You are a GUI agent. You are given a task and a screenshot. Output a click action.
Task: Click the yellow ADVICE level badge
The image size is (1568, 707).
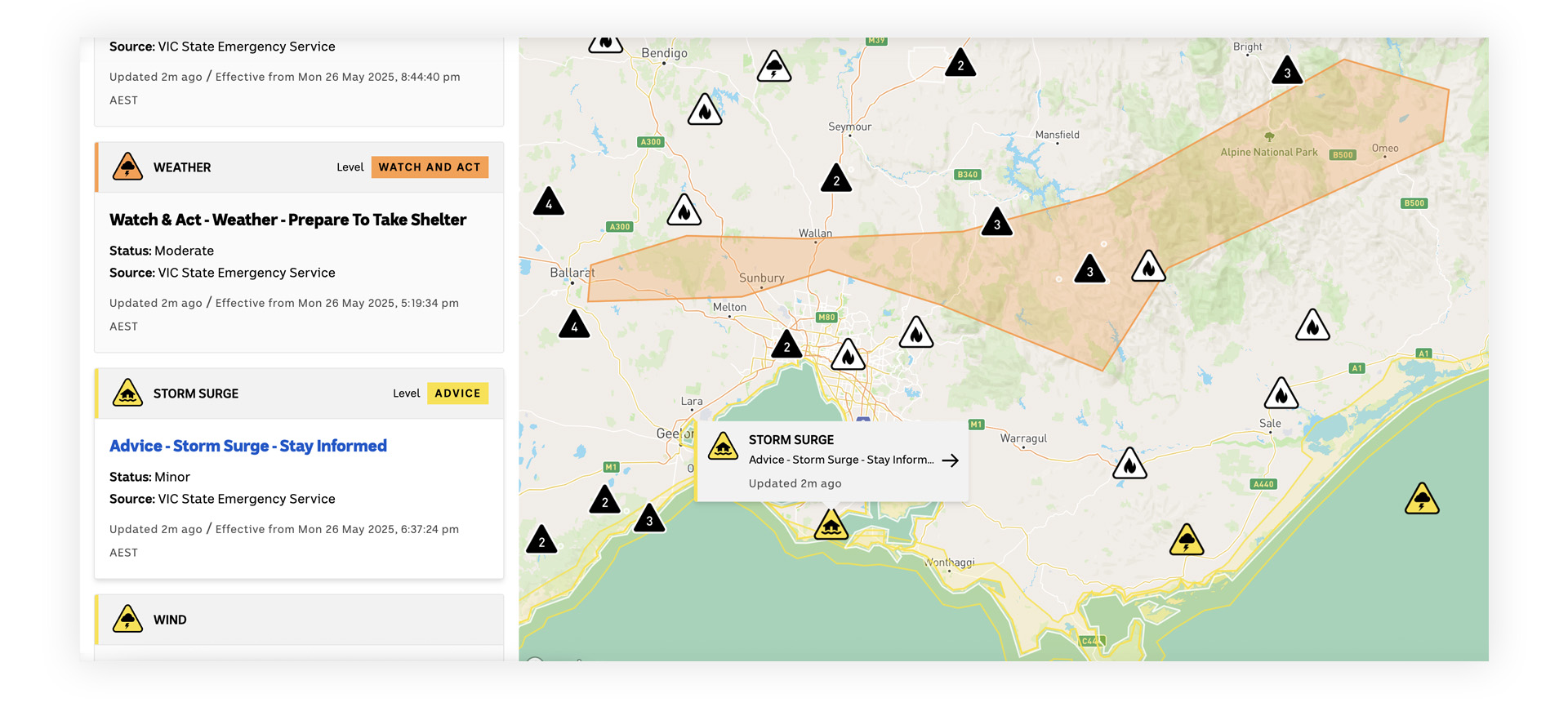(457, 394)
